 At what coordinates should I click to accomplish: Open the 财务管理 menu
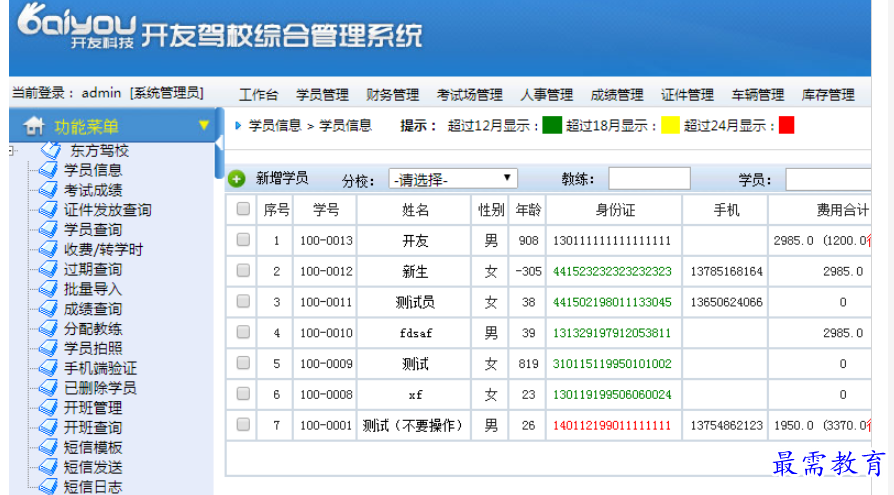[x=392, y=95]
